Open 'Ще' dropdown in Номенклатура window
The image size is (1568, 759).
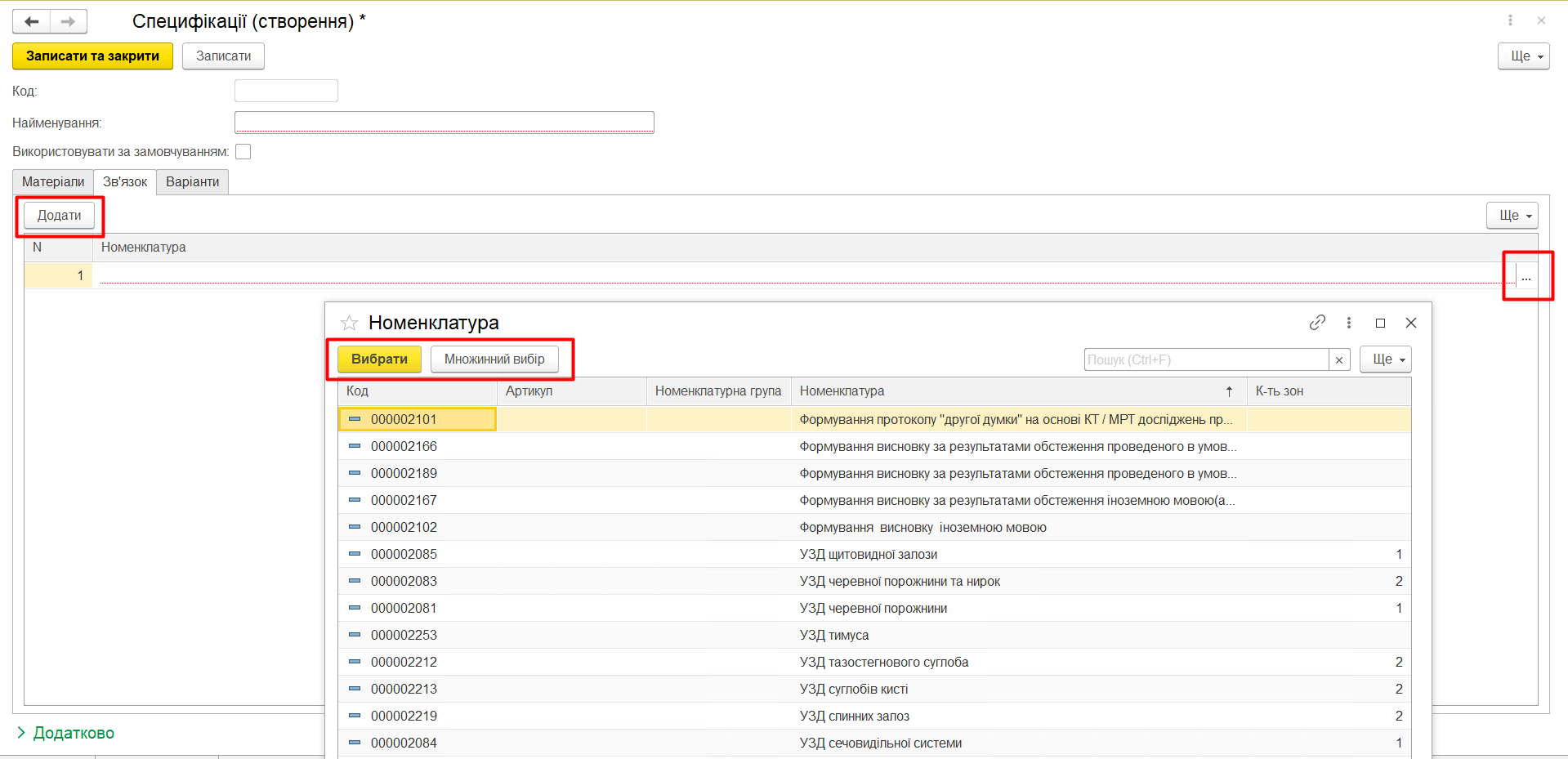point(1385,359)
